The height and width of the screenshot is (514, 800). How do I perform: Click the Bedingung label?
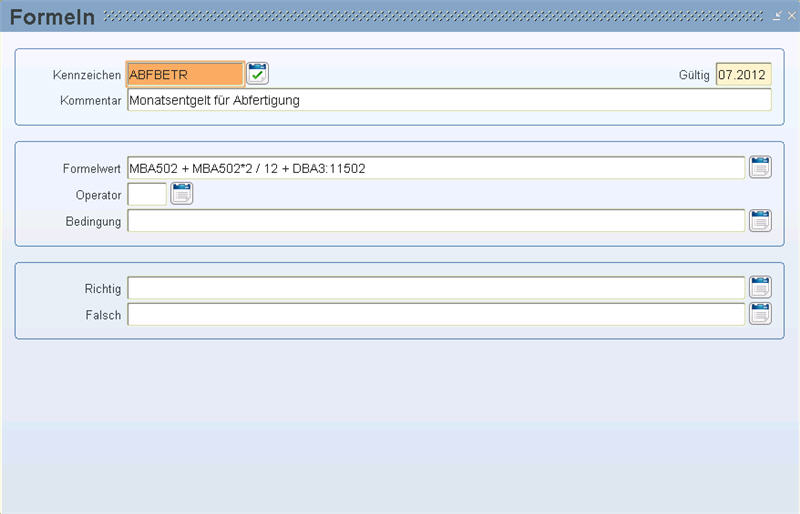click(x=93, y=222)
